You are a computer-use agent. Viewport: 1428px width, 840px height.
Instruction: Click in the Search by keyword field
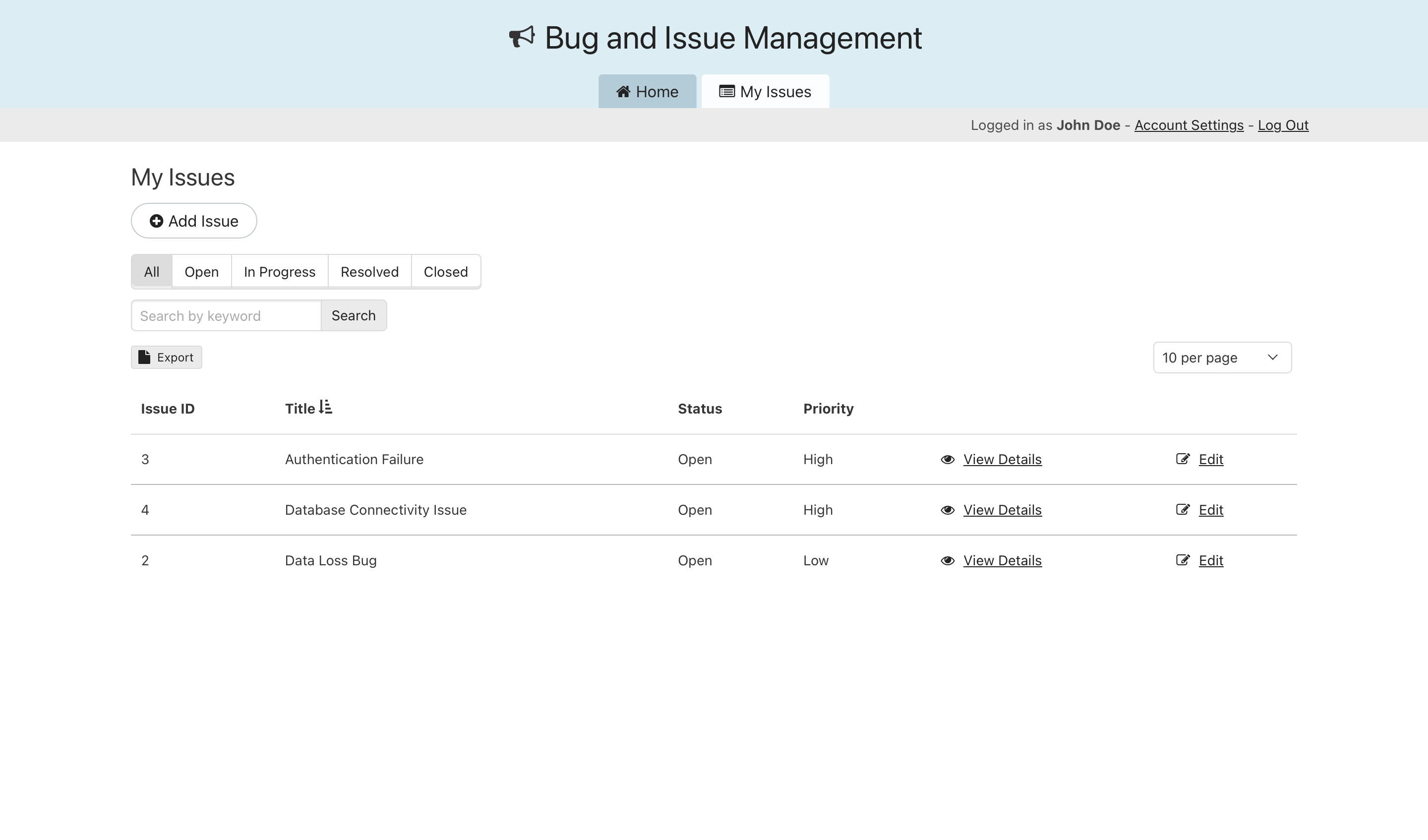[x=226, y=316]
